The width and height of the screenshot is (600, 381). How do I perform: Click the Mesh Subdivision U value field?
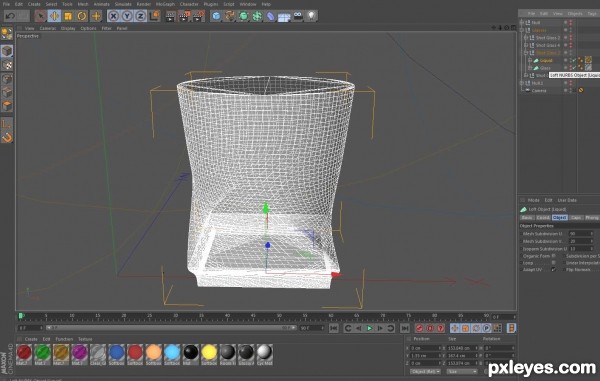pos(580,234)
